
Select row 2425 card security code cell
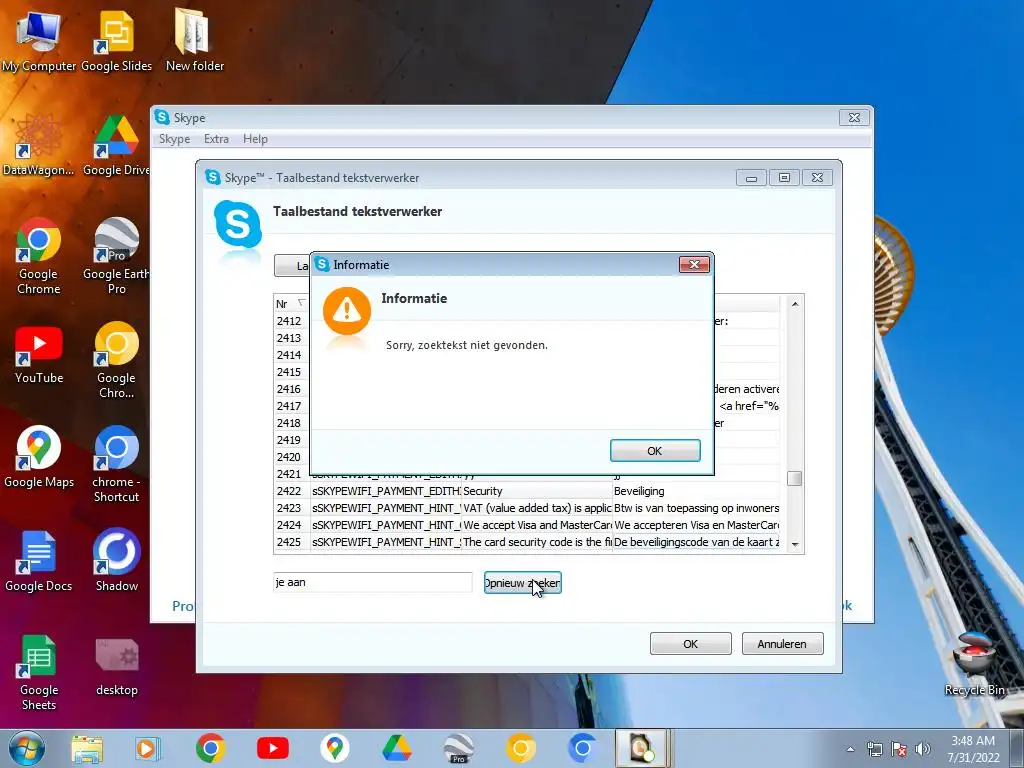click(x=536, y=542)
